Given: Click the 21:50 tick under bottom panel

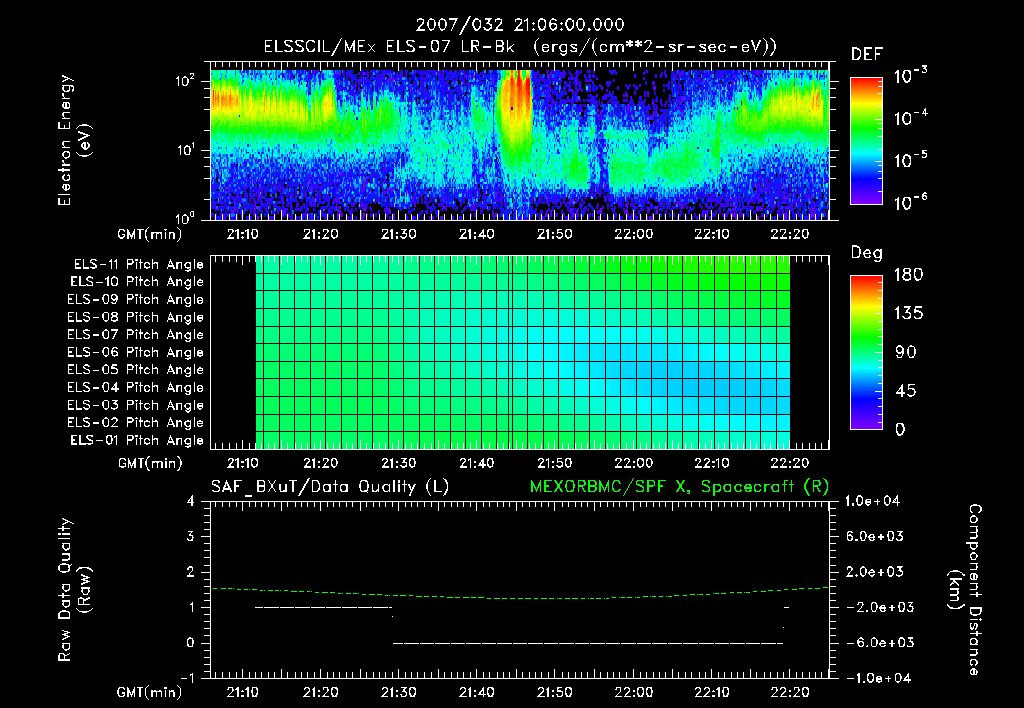Looking at the screenshot, I should (554, 692).
